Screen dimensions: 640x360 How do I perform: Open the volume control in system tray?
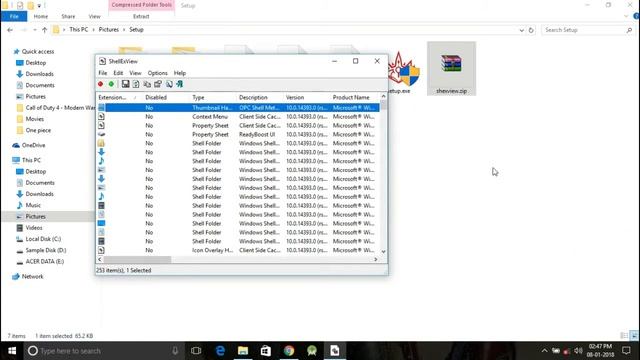(x=578, y=351)
